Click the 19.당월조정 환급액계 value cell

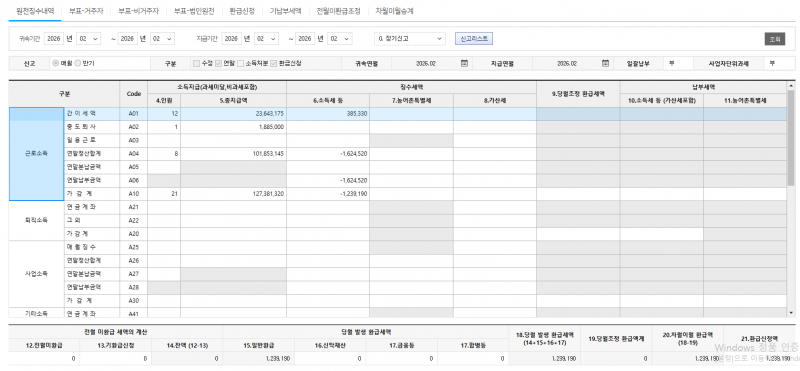click(617, 359)
